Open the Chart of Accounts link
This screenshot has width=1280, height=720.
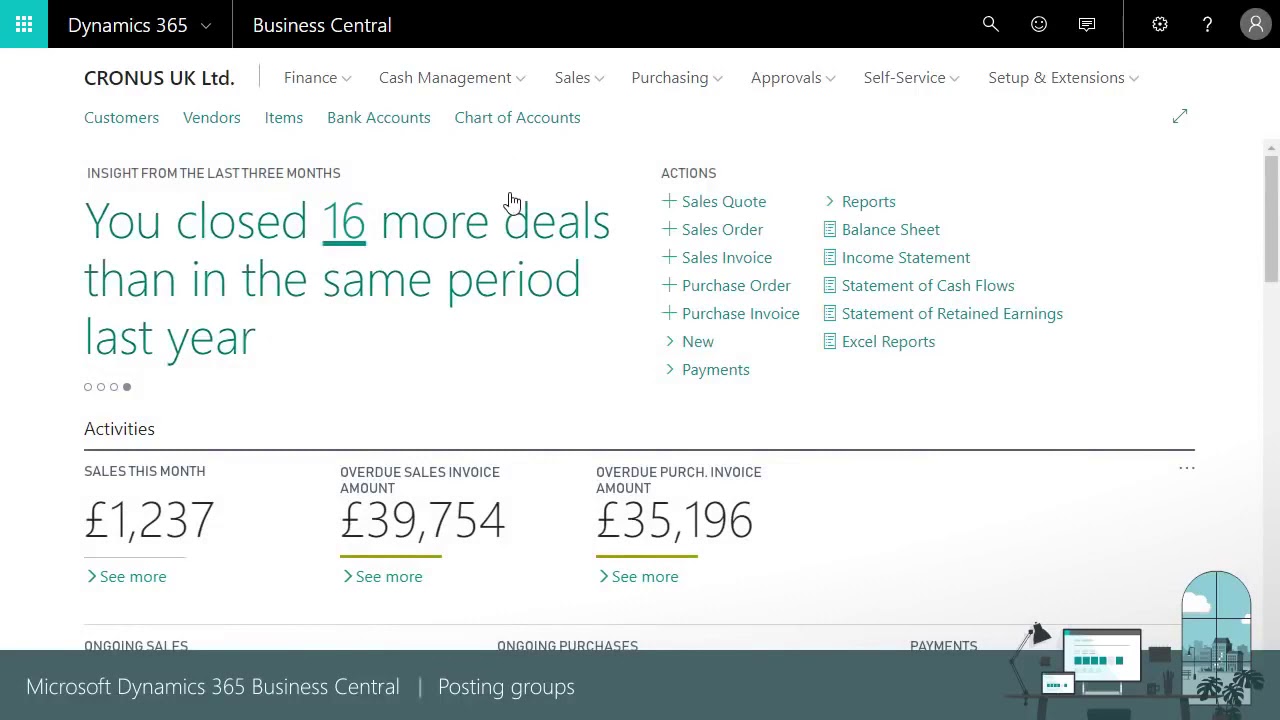tap(517, 117)
